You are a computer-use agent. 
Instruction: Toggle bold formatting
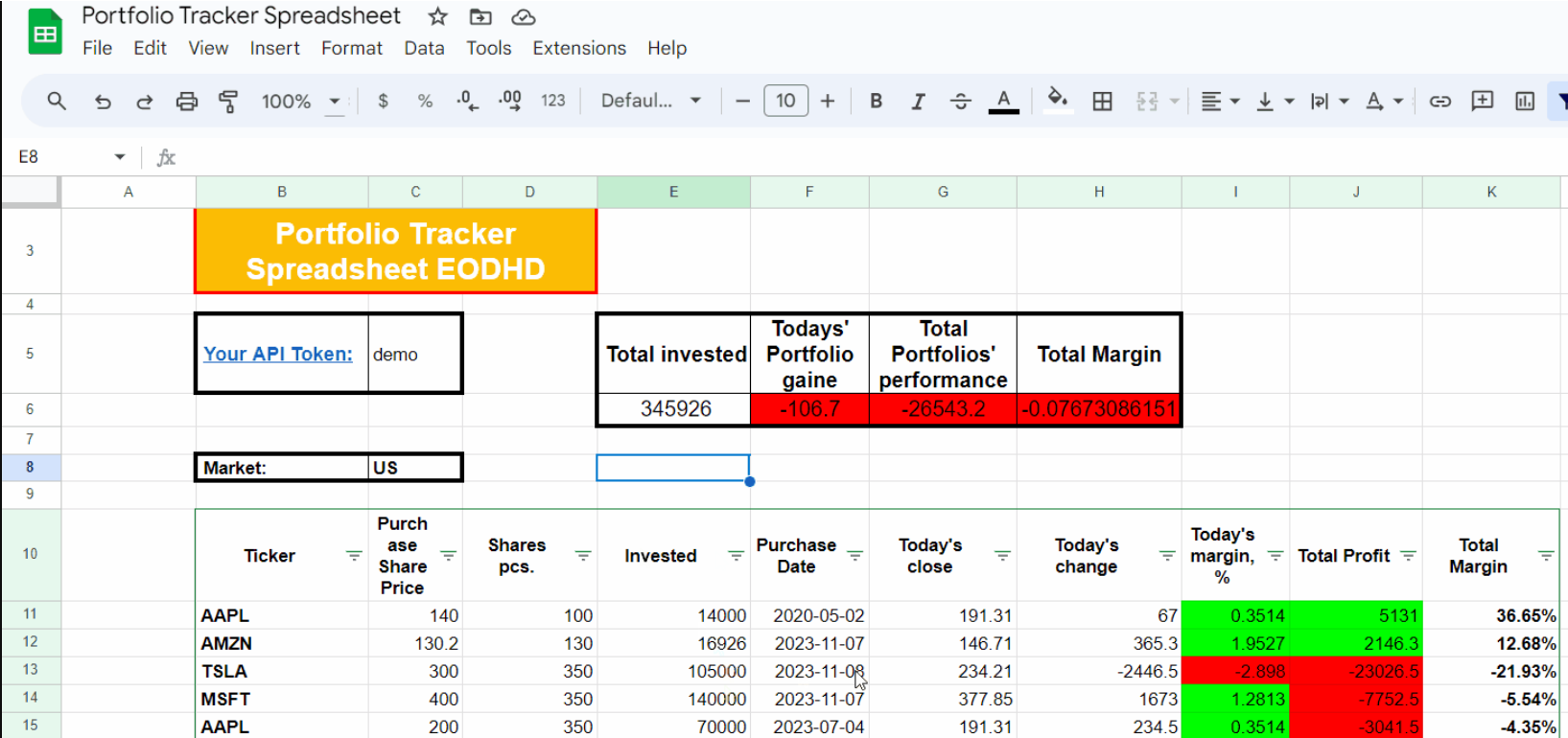click(x=876, y=101)
